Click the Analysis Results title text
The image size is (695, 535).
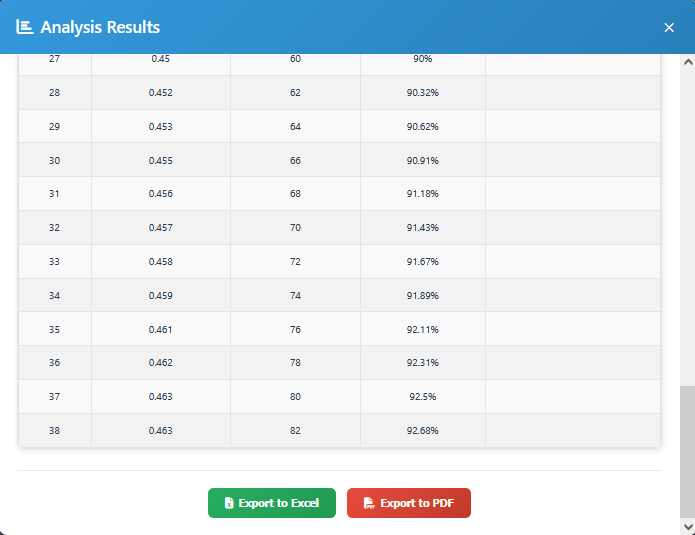[x=100, y=27]
